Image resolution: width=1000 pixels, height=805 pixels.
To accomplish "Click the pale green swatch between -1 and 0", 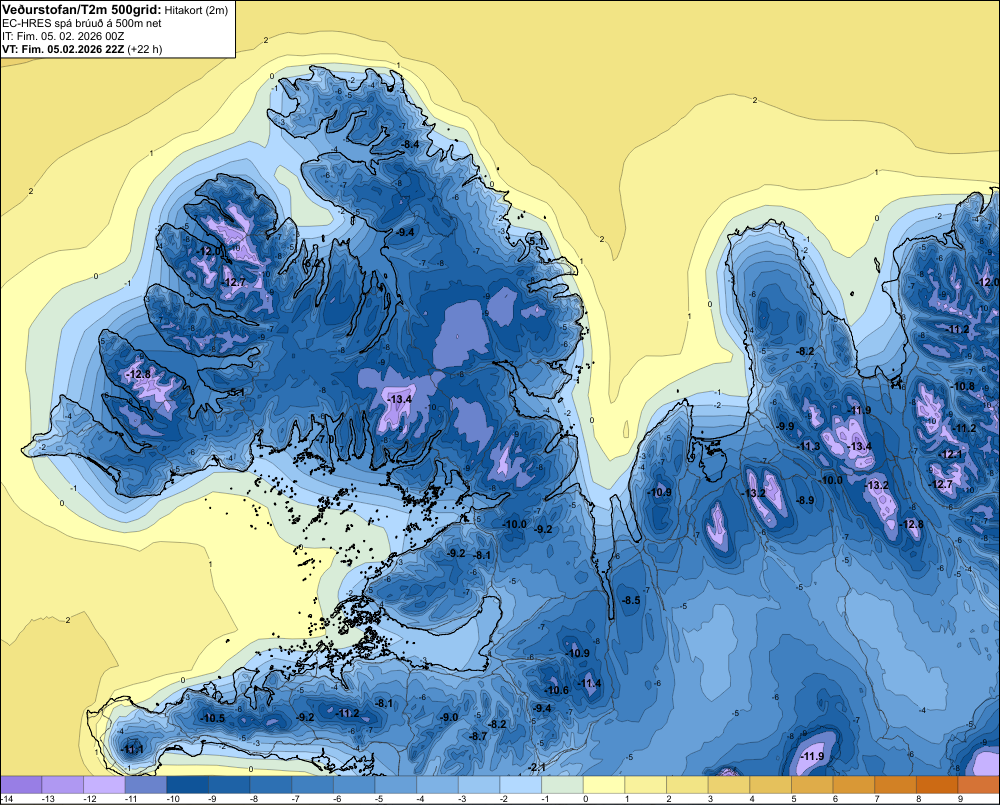I will [563, 785].
